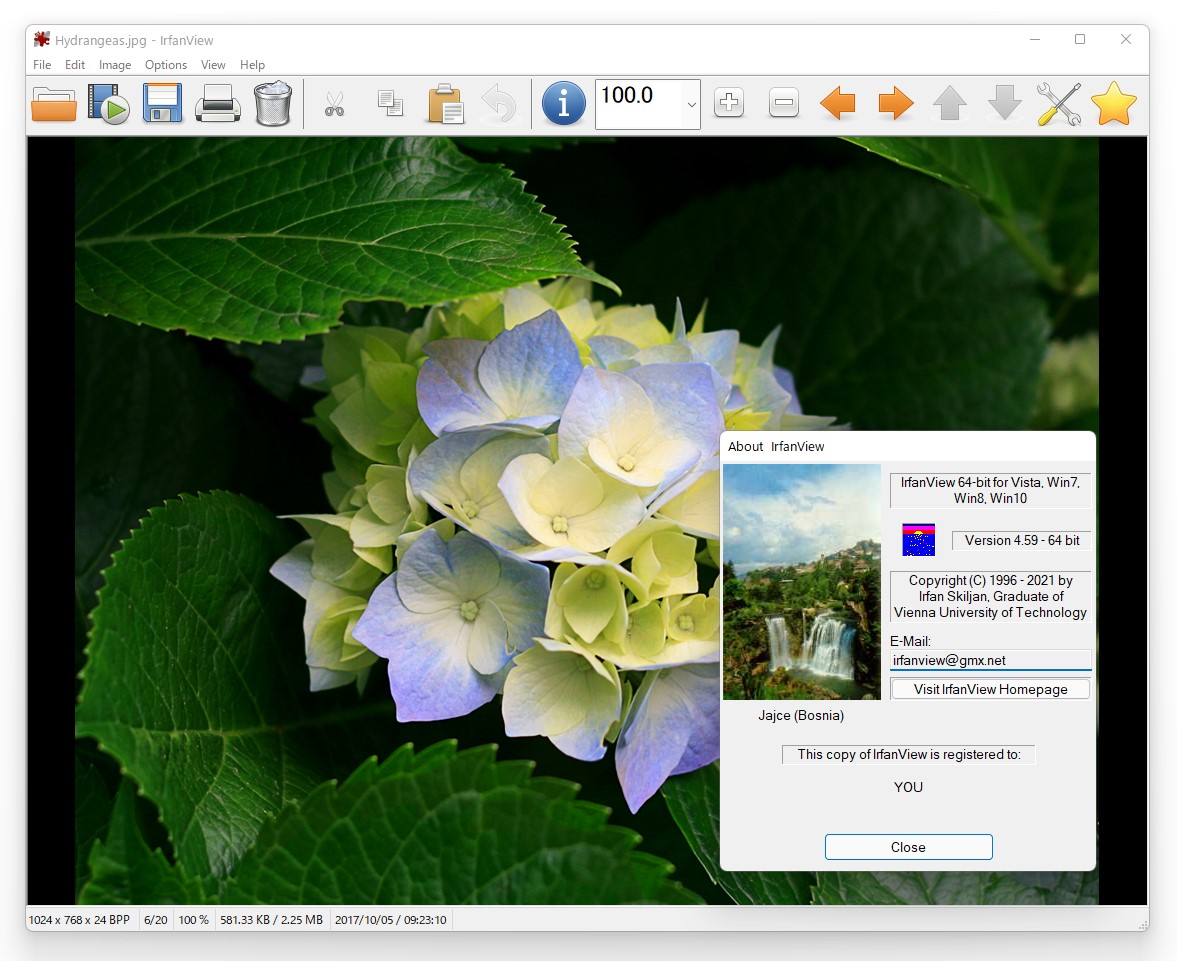Start the slideshow from the toolbar
The width and height of the screenshot is (1177, 961).
108,103
